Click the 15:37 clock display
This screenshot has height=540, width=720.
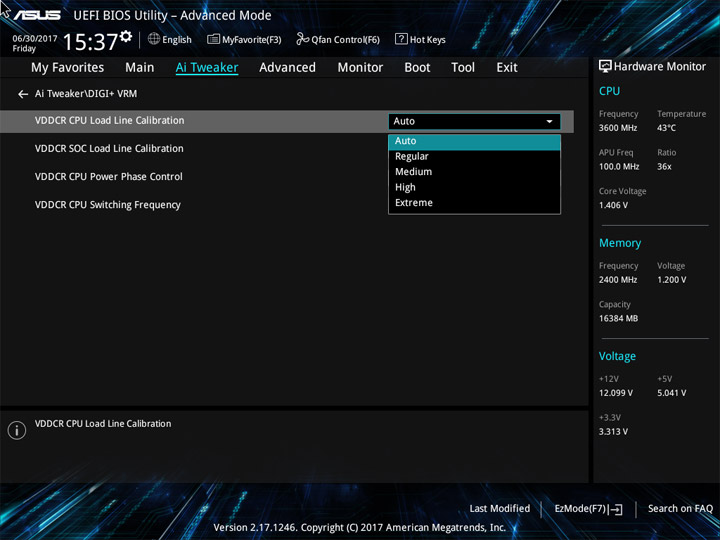click(90, 42)
